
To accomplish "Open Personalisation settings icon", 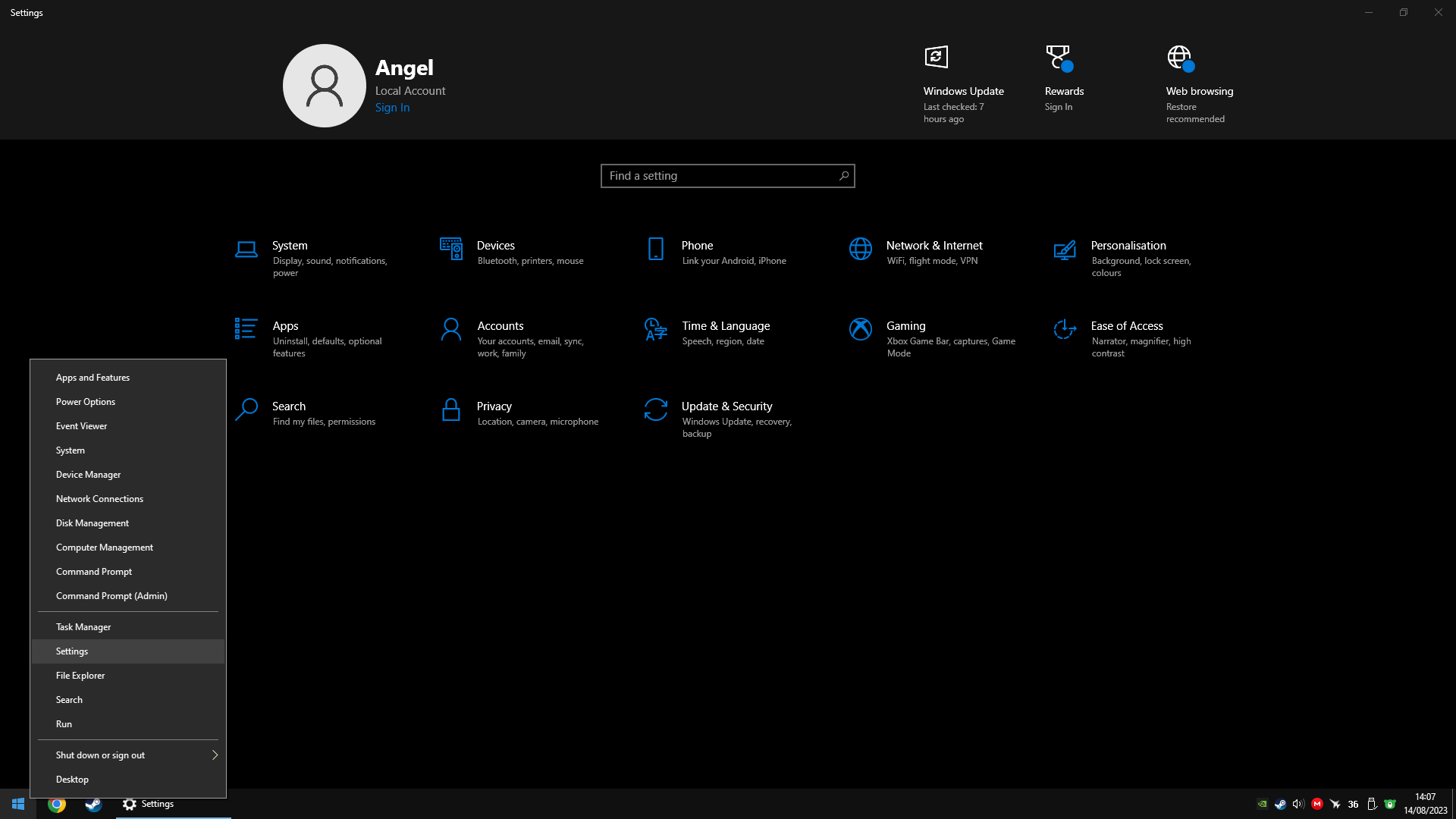I will (x=1065, y=249).
